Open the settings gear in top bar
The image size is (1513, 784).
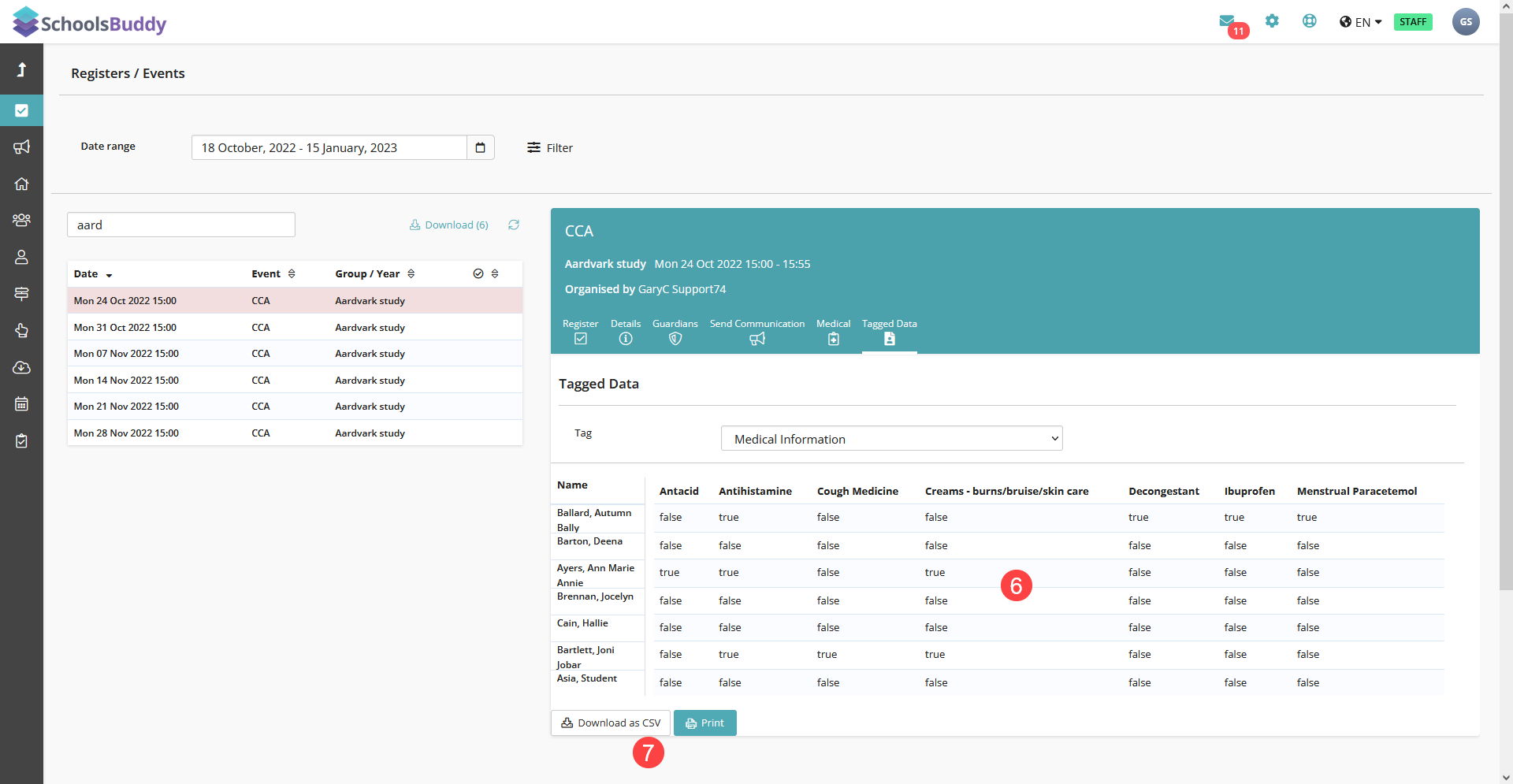pos(1272,21)
